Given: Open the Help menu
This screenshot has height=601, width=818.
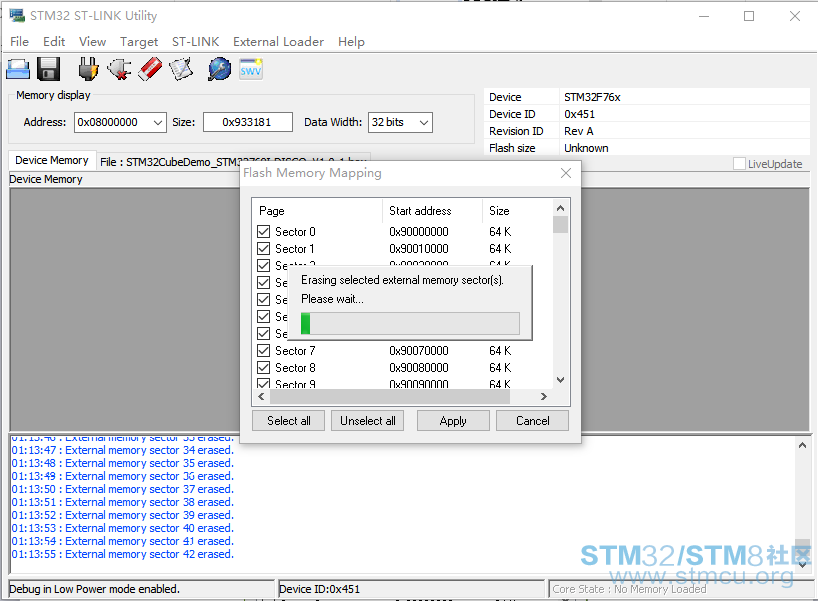Looking at the screenshot, I should [x=351, y=42].
